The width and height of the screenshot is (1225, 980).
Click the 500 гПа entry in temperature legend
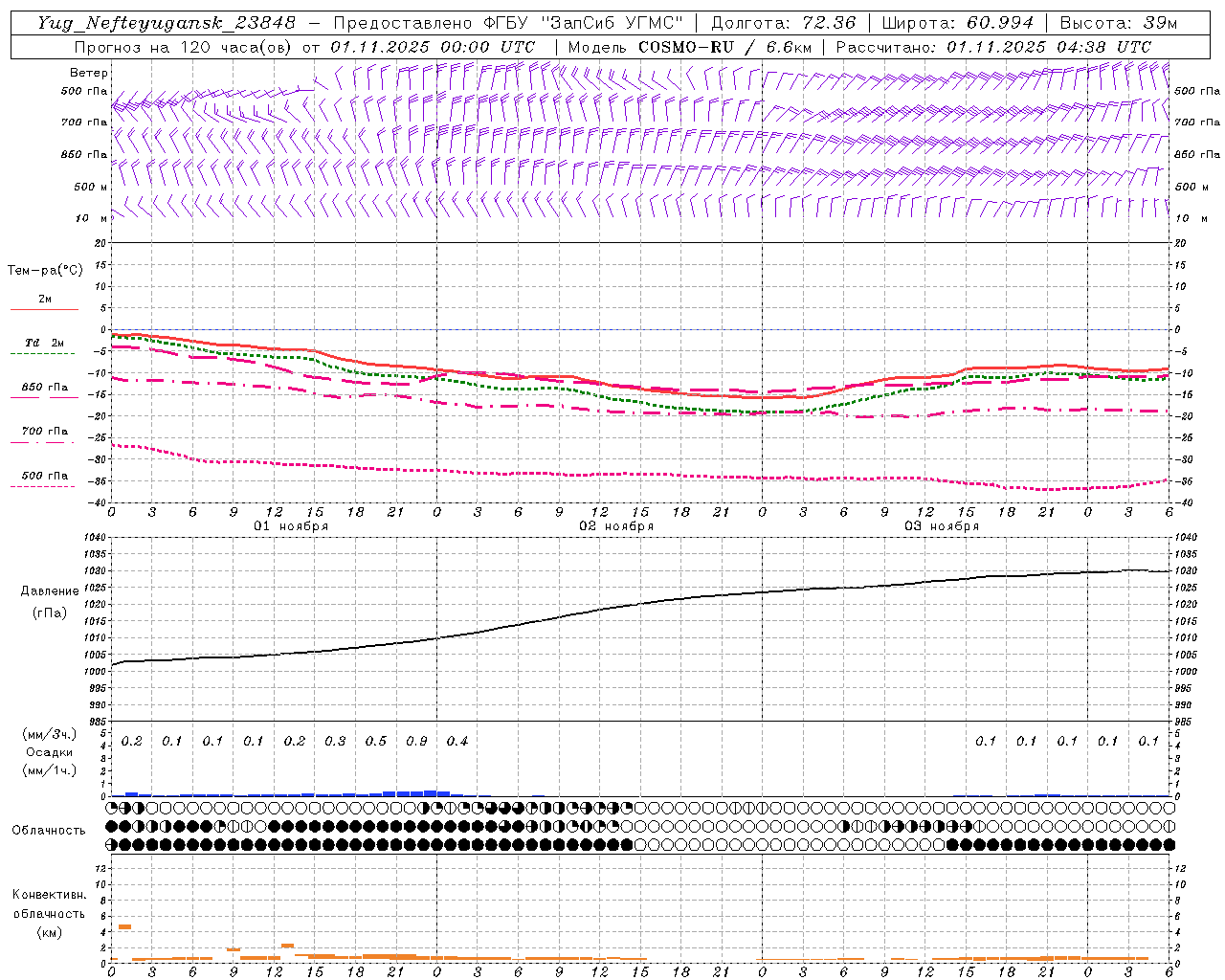[45, 476]
